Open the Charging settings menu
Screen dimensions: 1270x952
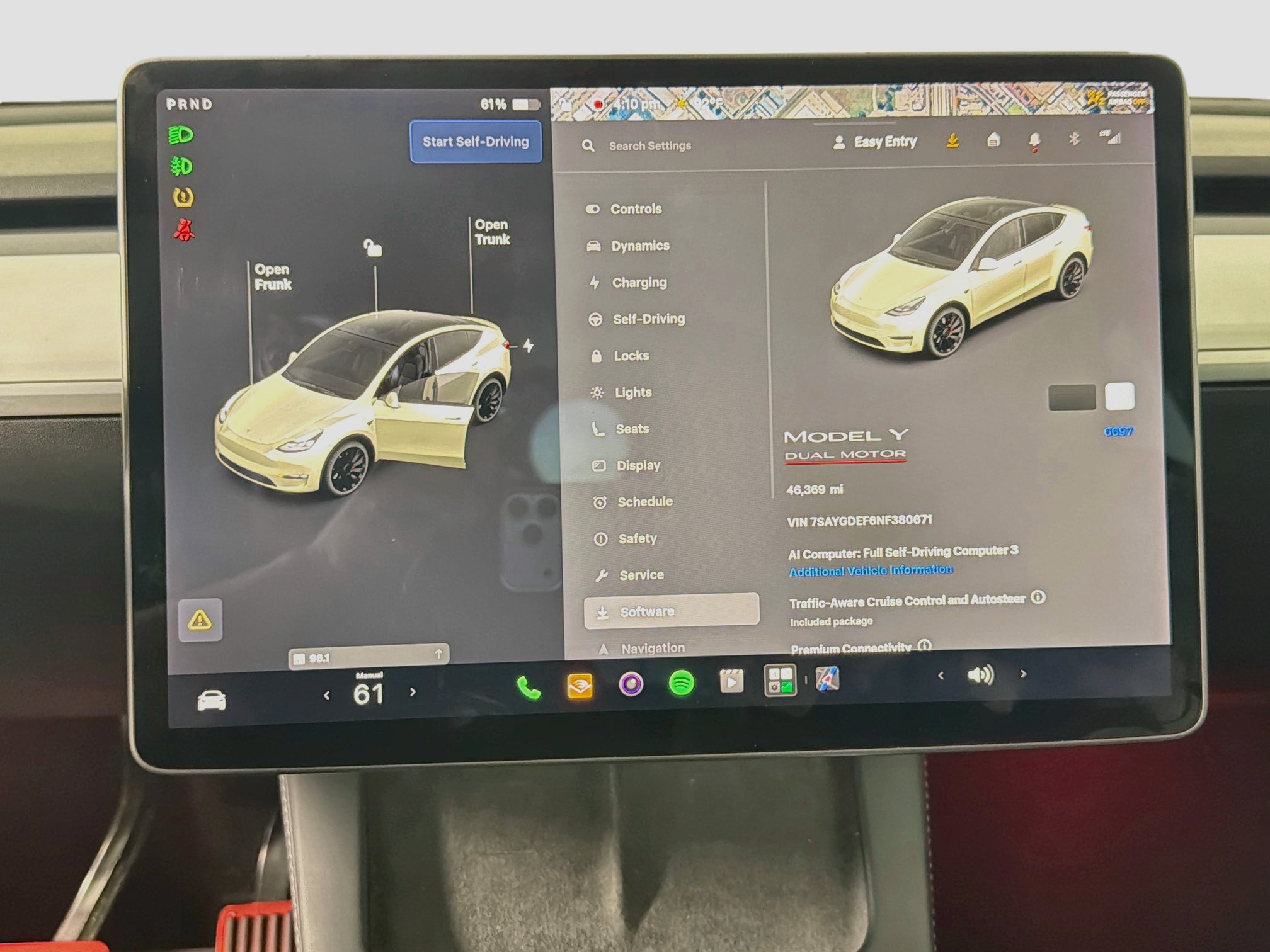[627, 283]
